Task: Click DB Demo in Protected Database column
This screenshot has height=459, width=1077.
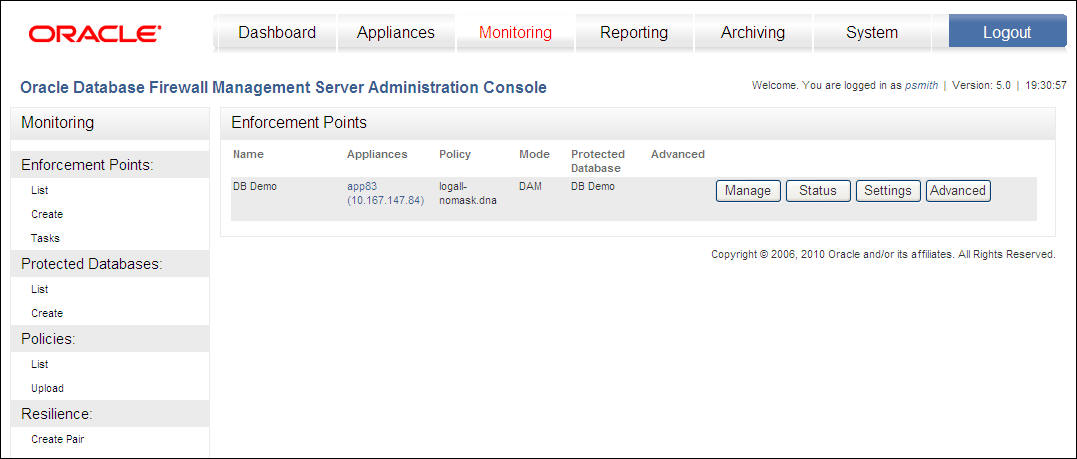Action: click(593, 186)
